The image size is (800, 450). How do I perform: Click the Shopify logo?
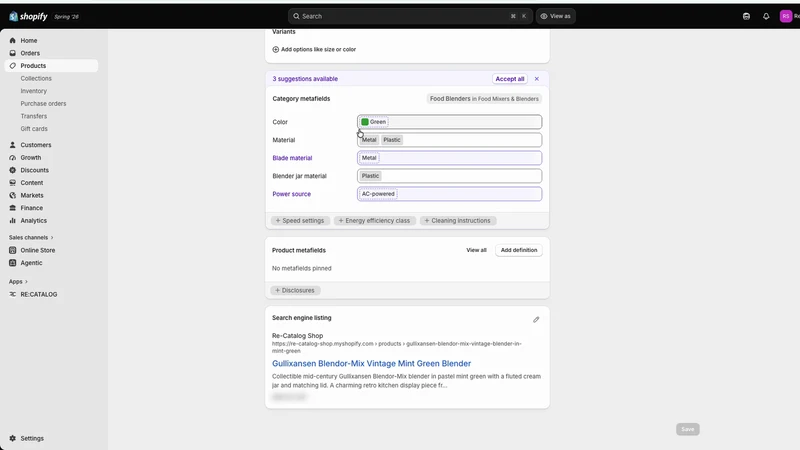coord(28,16)
